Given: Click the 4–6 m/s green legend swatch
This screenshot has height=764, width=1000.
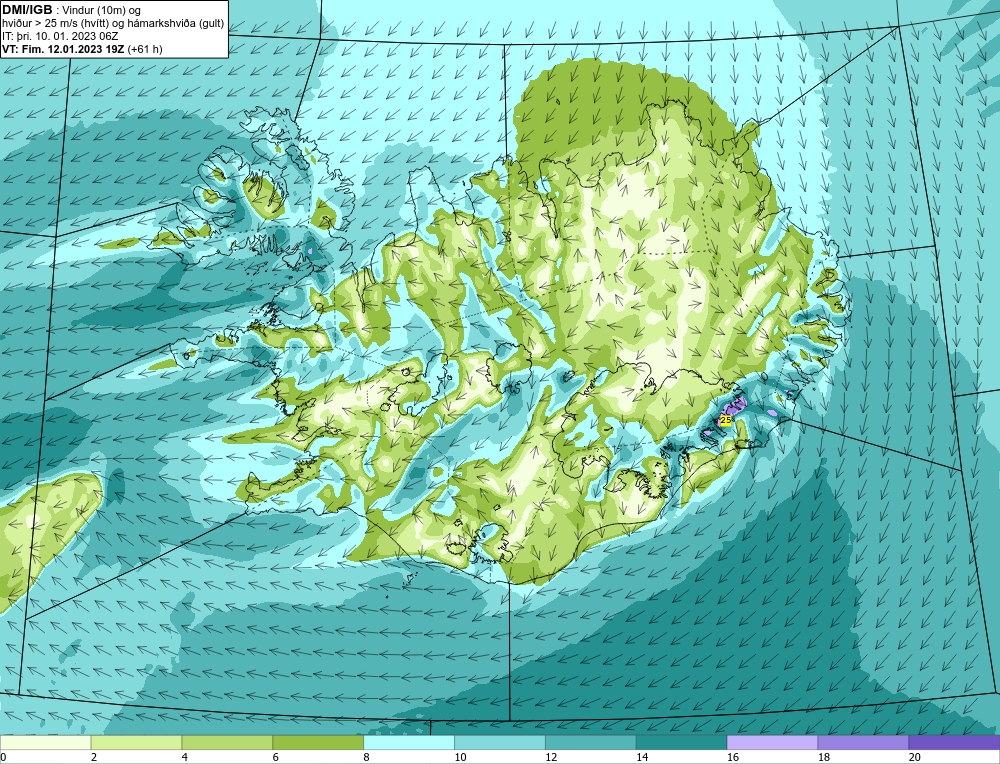Looking at the screenshot, I should (227, 742).
